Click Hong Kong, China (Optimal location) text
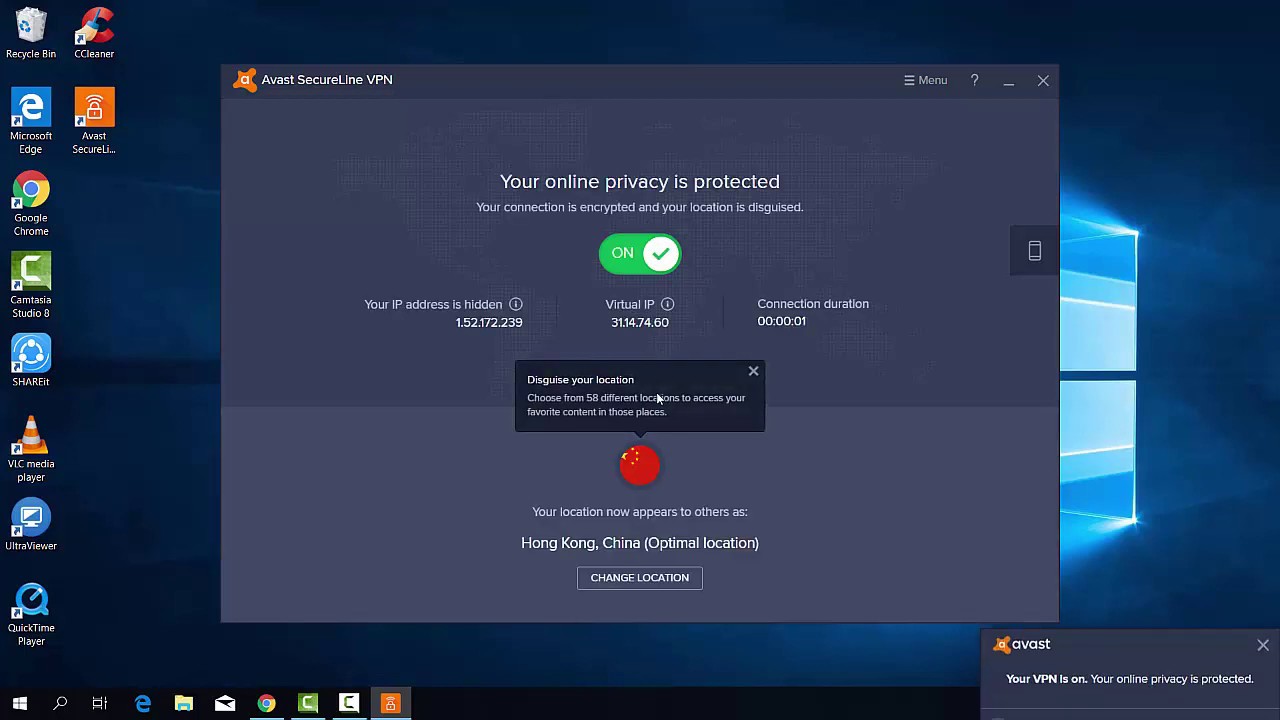The image size is (1280, 720). coord(640,543)
